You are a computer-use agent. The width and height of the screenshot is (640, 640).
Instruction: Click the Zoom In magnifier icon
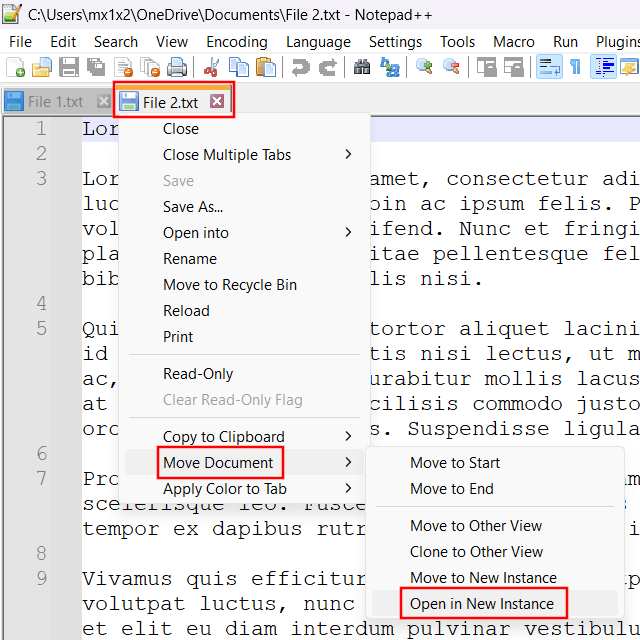coord(424,67)
